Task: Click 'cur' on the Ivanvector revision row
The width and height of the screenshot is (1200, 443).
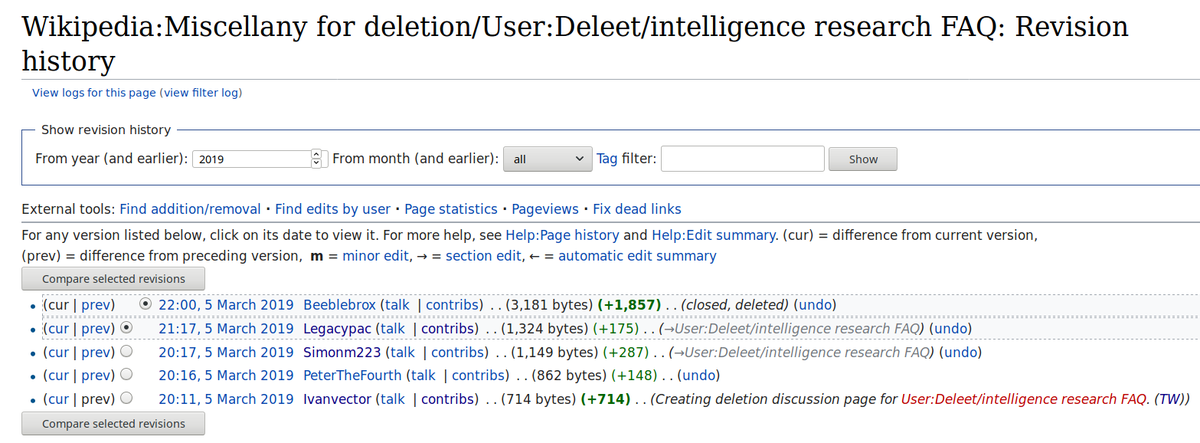Action: point(58,399)
